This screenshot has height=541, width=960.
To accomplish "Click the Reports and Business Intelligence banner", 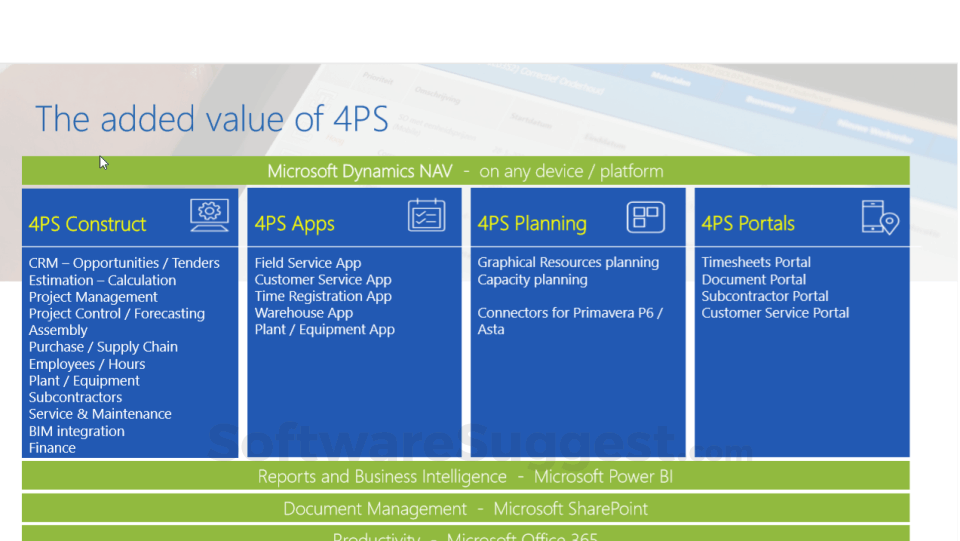I will click(466, 476).
